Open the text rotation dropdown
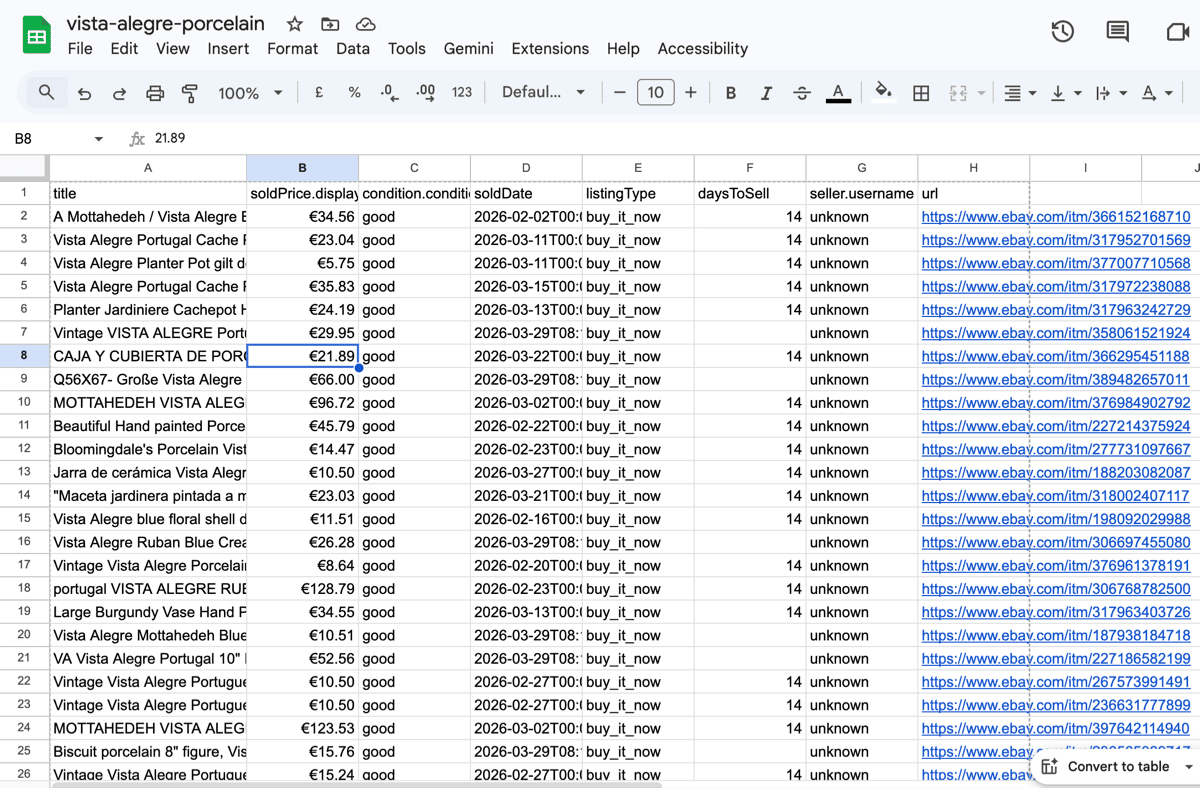Screen dimensions: 1200x788 pos(1157,93)
